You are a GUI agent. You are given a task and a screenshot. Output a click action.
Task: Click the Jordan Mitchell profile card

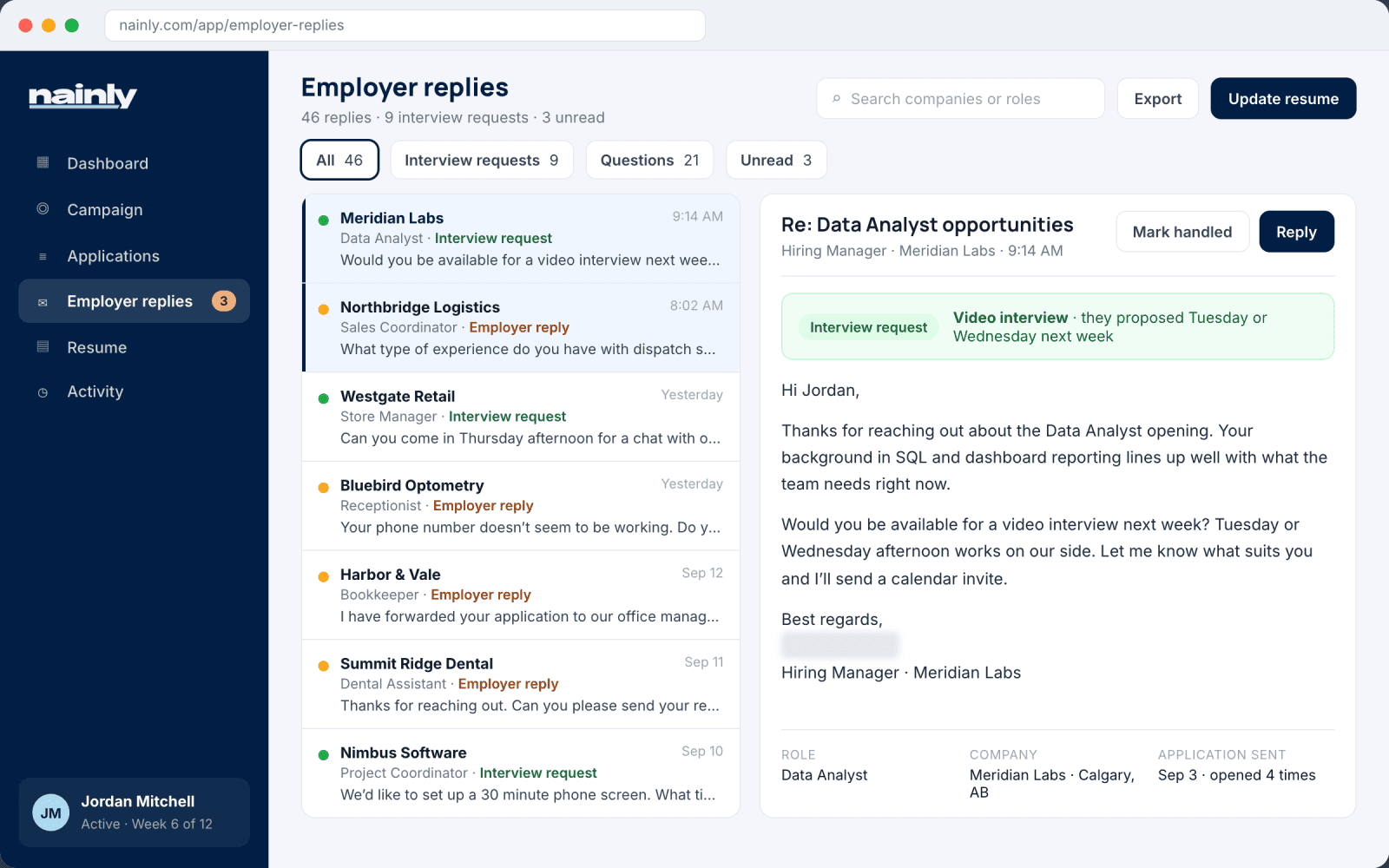134,812
